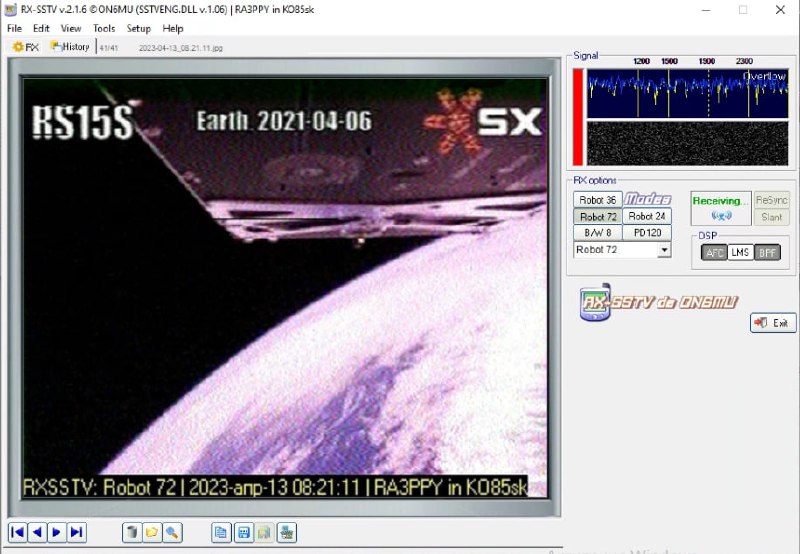Viewport: 800px width, 554px height.
Task: Choose the PD120 mode button
Action: click(x=646, y=232)
